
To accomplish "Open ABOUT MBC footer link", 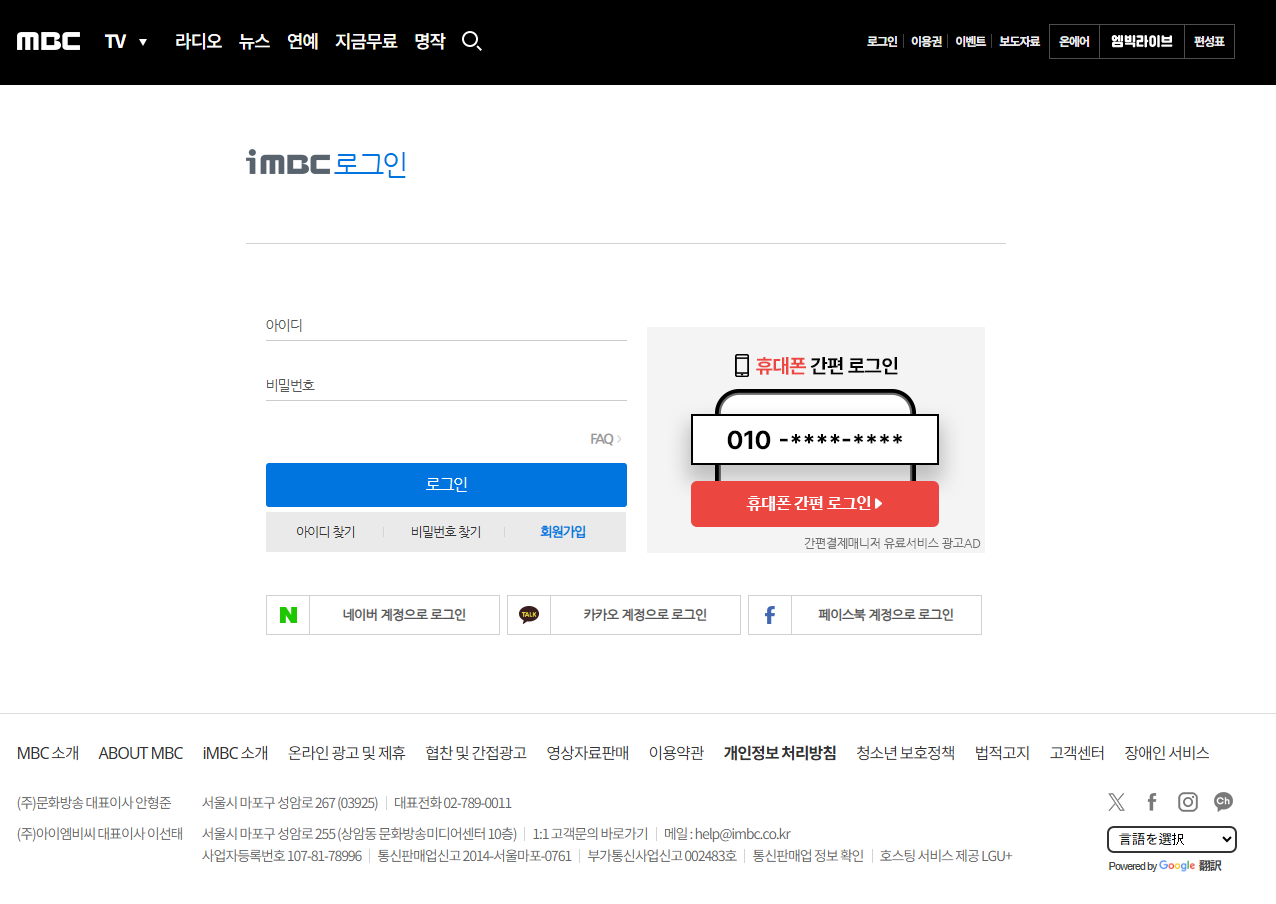I will (x=141, y=753).
